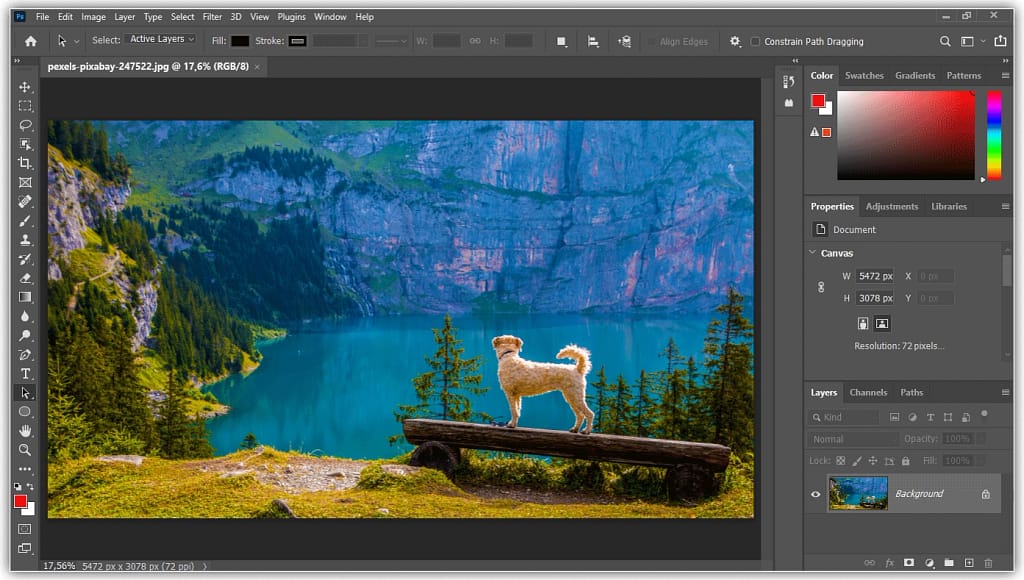
Task: Switch to the Swatches tab
Action: click(864, 76)
